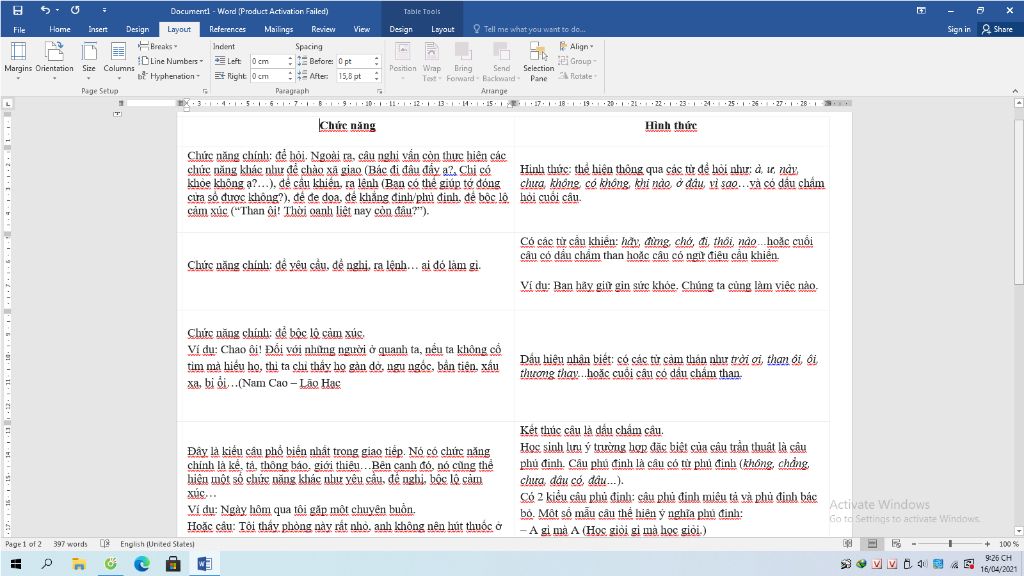The image size is (1024, 576).
Task: Open the Columns layout options
Action: click(118, 61)
